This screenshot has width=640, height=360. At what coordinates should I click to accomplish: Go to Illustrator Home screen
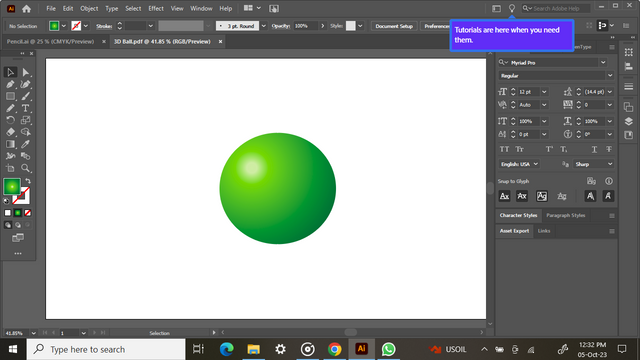pos(27,9)
